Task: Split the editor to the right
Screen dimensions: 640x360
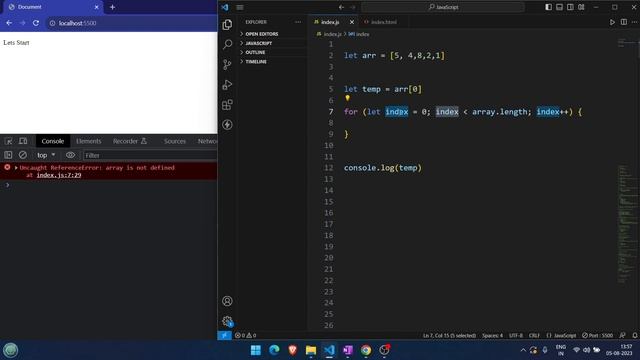Action: [624, 22]
